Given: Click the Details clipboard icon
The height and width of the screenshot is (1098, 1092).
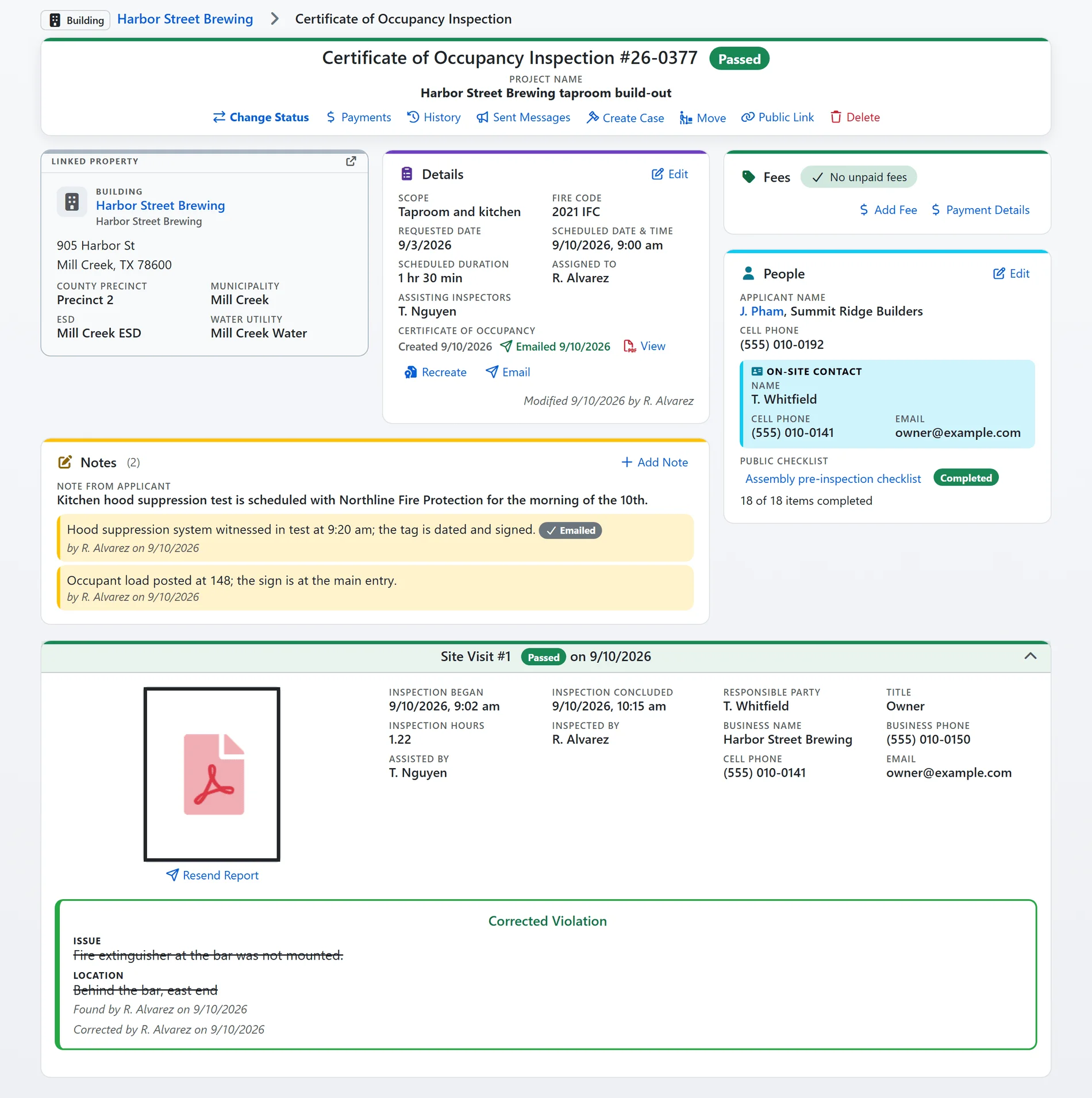Looking at the screenshot, I should 407,174.
